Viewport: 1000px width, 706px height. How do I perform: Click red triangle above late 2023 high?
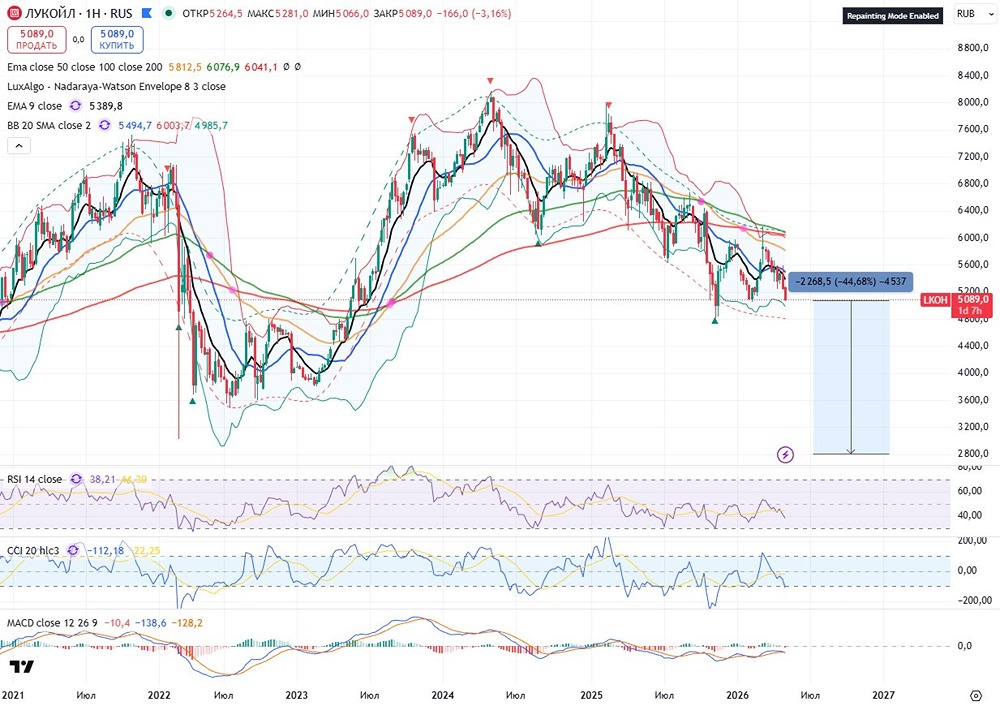tap(412, 119)
